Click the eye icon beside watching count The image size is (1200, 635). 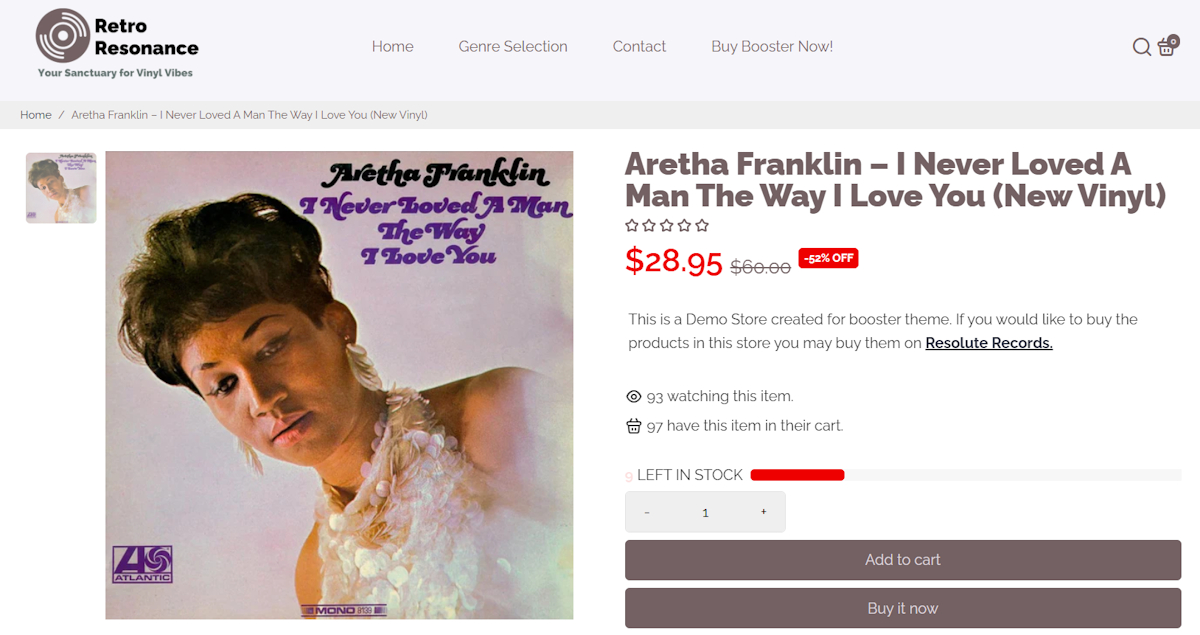[x=633, y=396]
